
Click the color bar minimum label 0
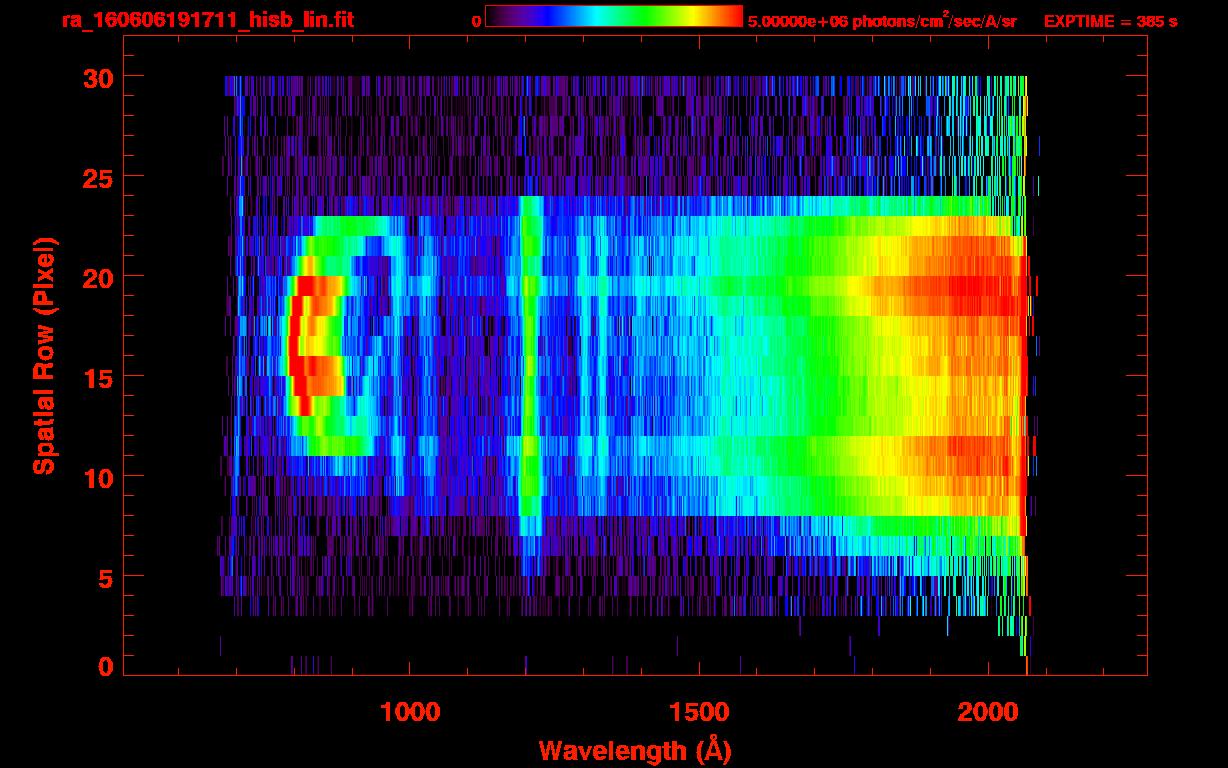pos(476,21)
